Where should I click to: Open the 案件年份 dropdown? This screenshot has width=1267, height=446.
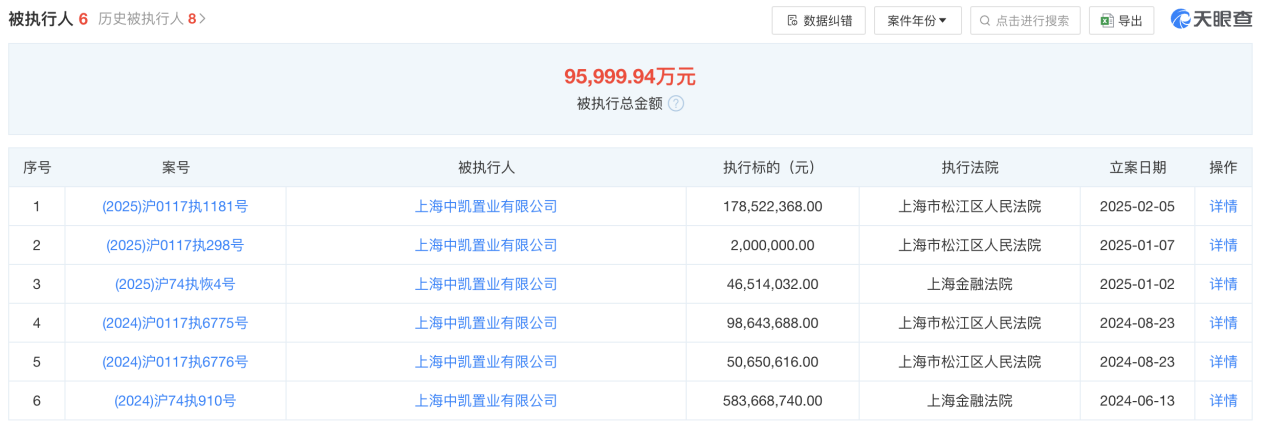pyautogui.click(x=917, y=20)
